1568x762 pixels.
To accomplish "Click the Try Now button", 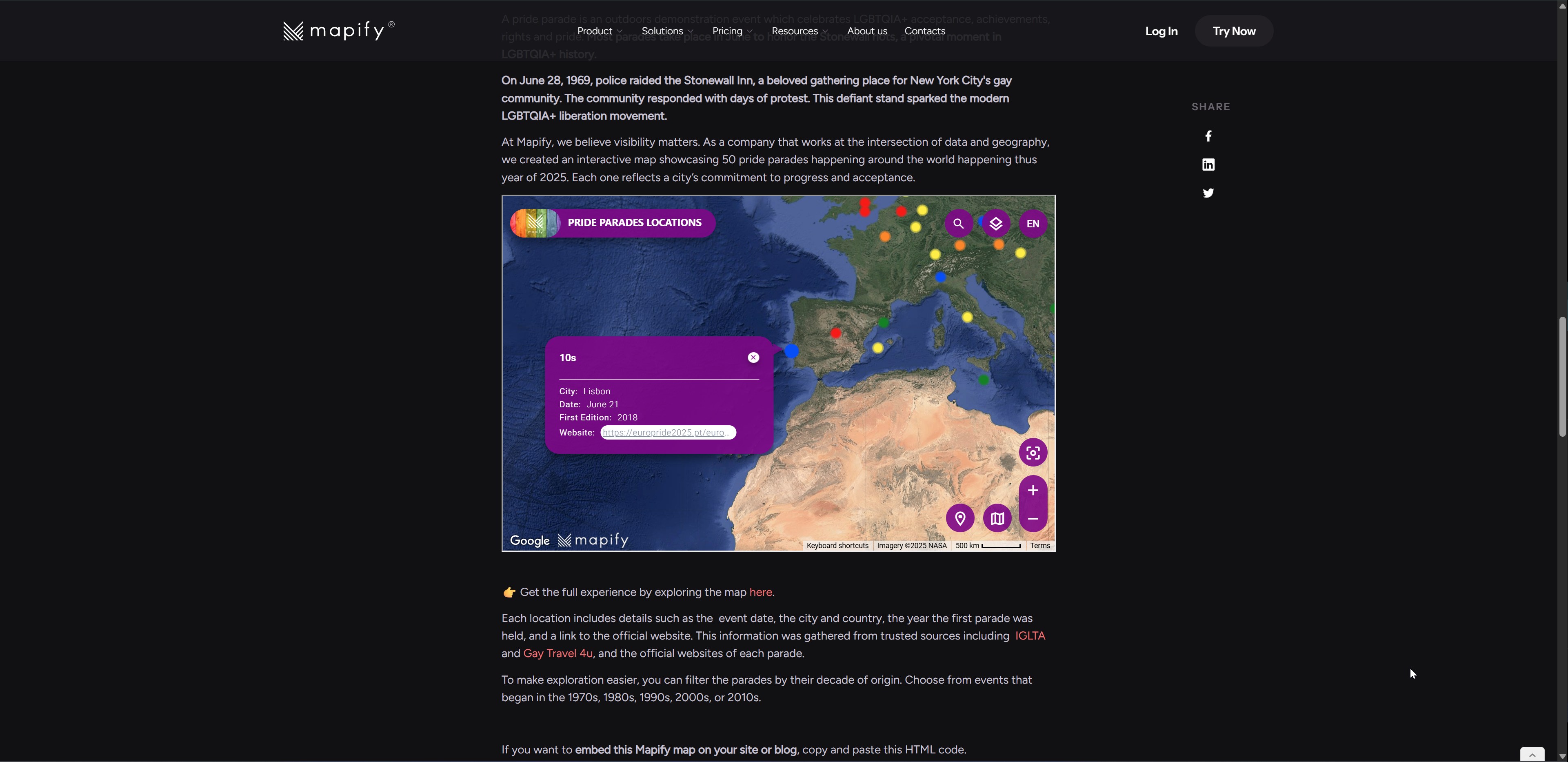I will (1233, 31).
